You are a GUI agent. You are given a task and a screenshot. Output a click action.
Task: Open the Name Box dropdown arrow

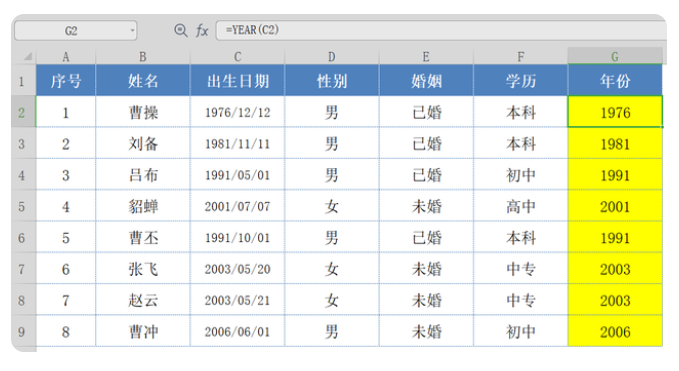[x=132, y=31]
